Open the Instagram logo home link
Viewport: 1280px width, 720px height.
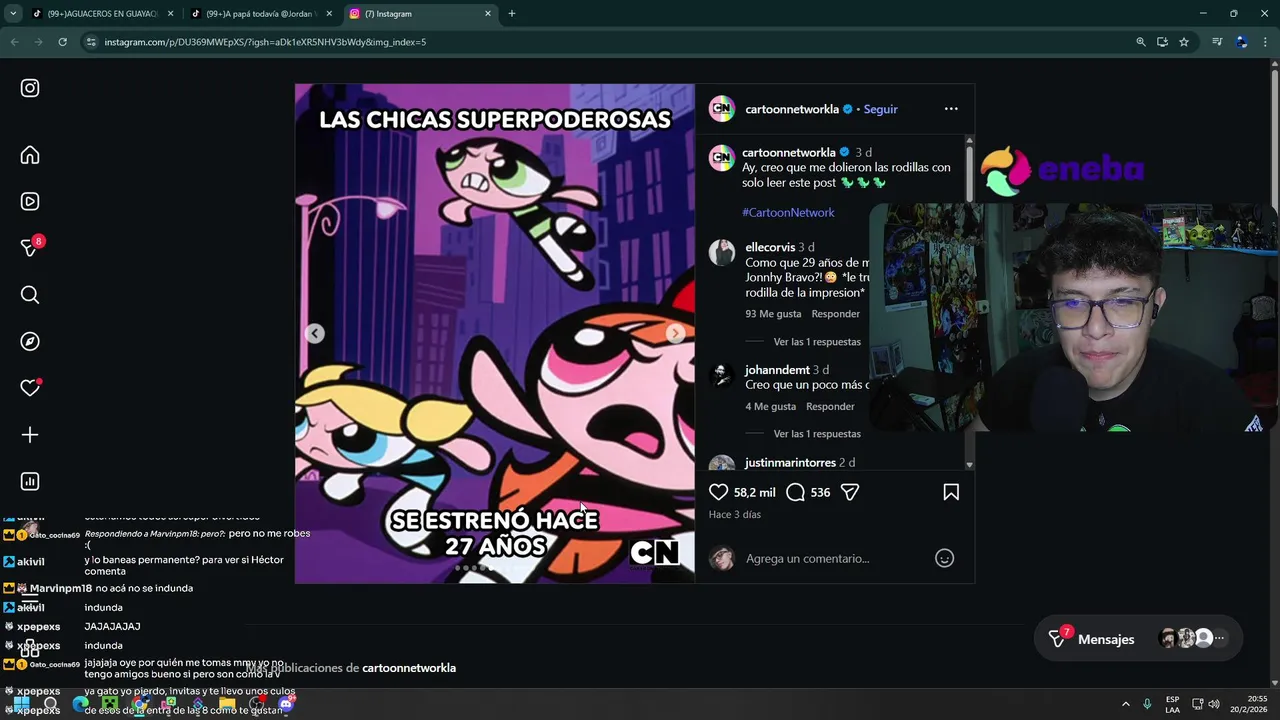pyautogui.click(x=30, y=88)
